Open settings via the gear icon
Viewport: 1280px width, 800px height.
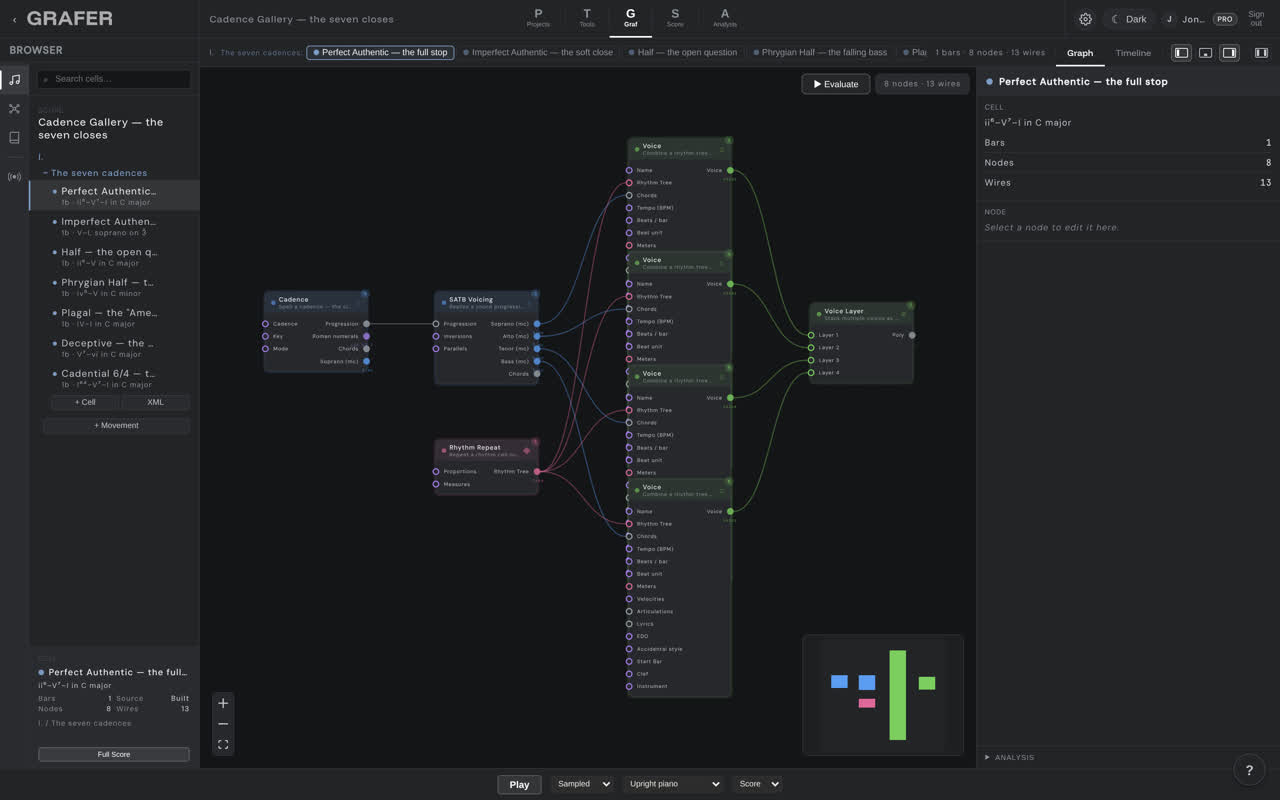point(1085,19)
